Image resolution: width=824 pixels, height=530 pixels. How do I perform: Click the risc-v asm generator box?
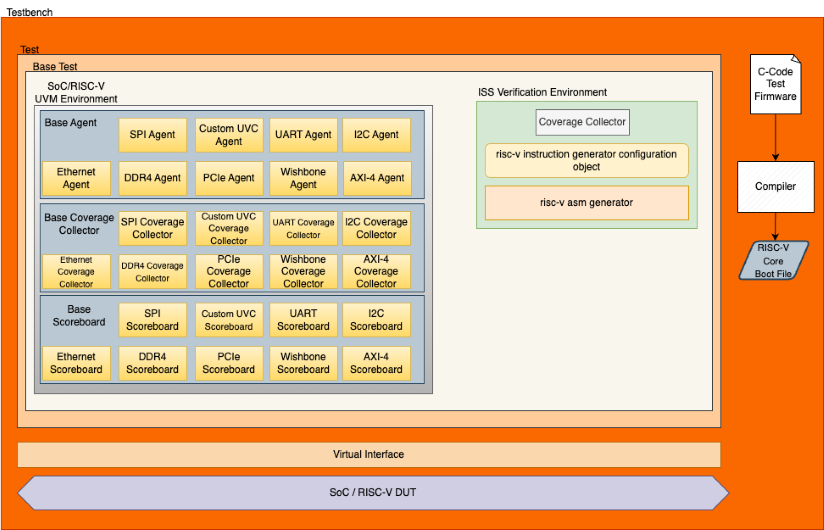(586, 203)
